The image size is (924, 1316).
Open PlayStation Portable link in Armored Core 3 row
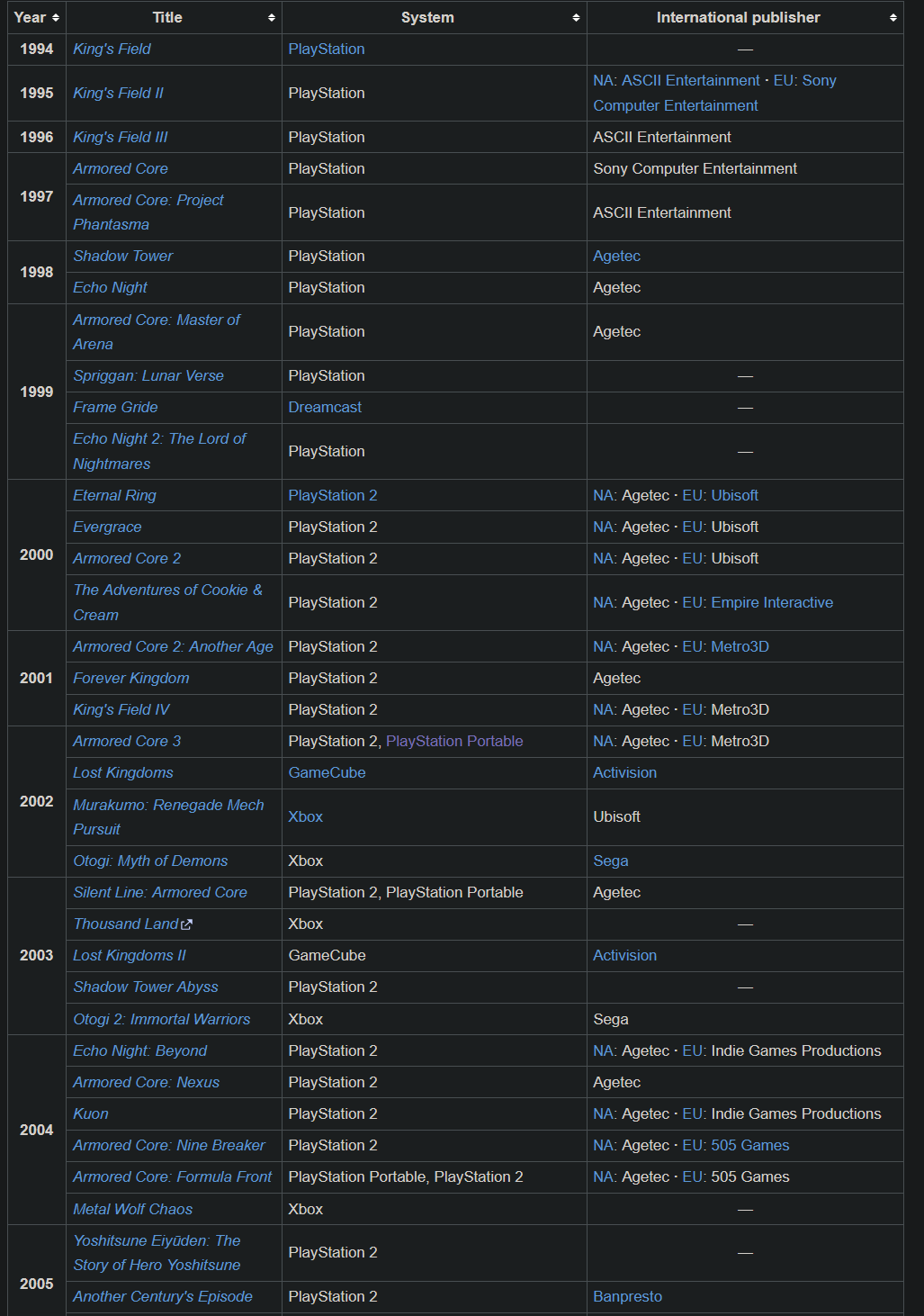454,741
